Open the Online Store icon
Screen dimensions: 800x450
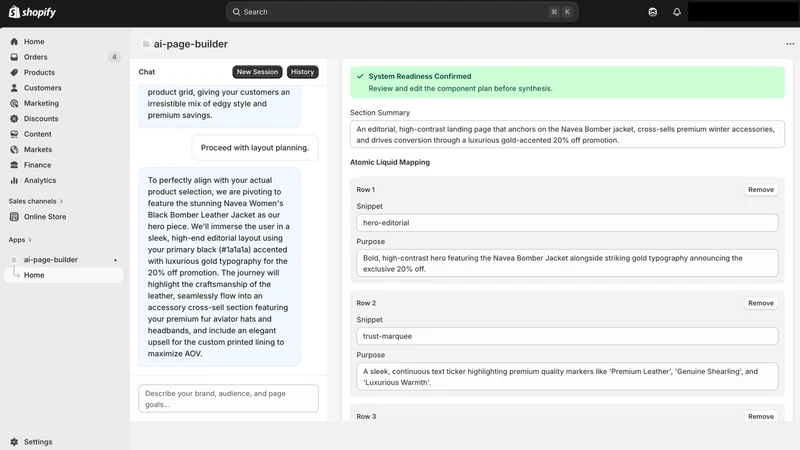click(x=14, y=216)
